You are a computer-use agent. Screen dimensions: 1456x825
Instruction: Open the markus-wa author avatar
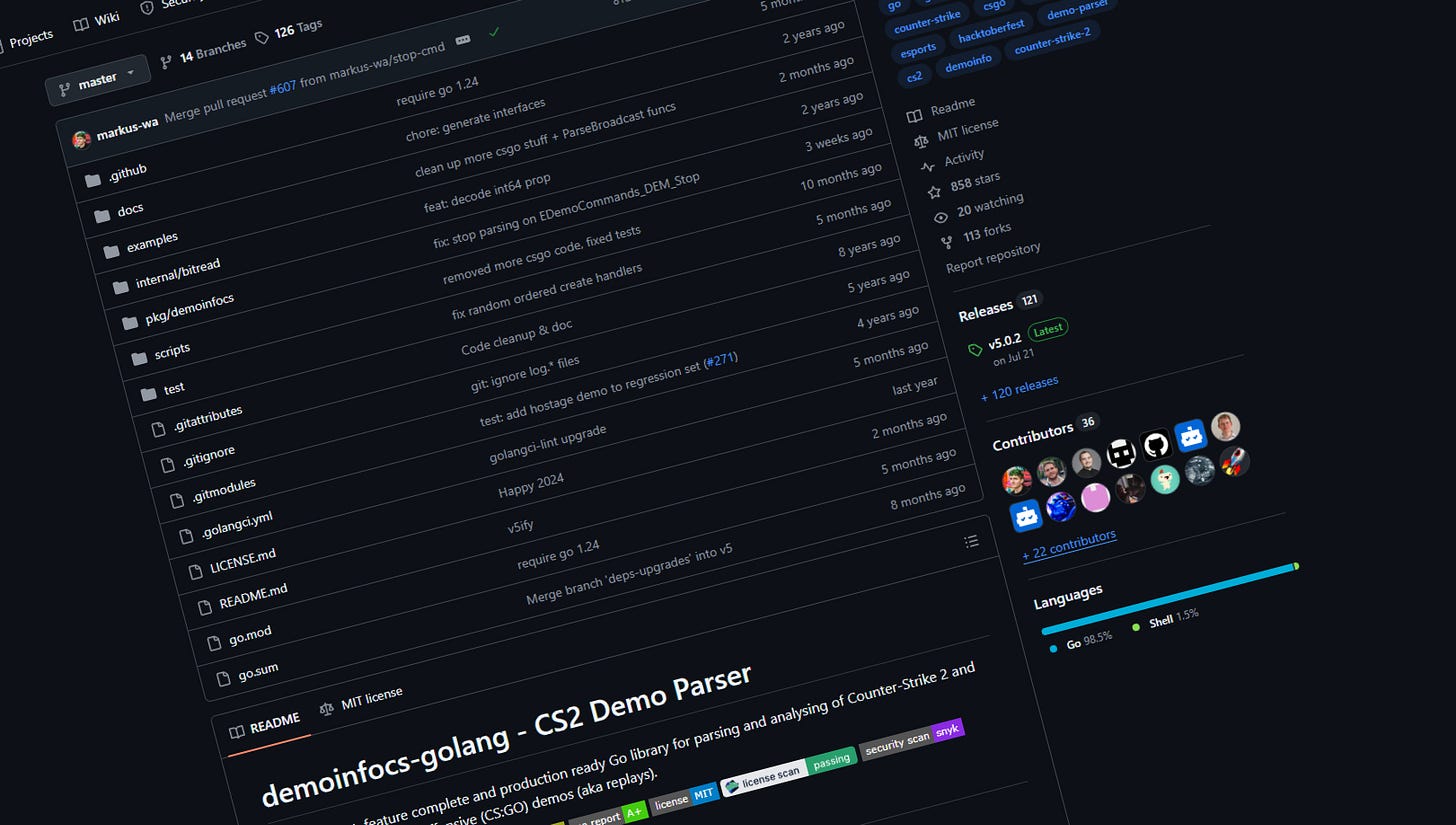pos(82,138)
